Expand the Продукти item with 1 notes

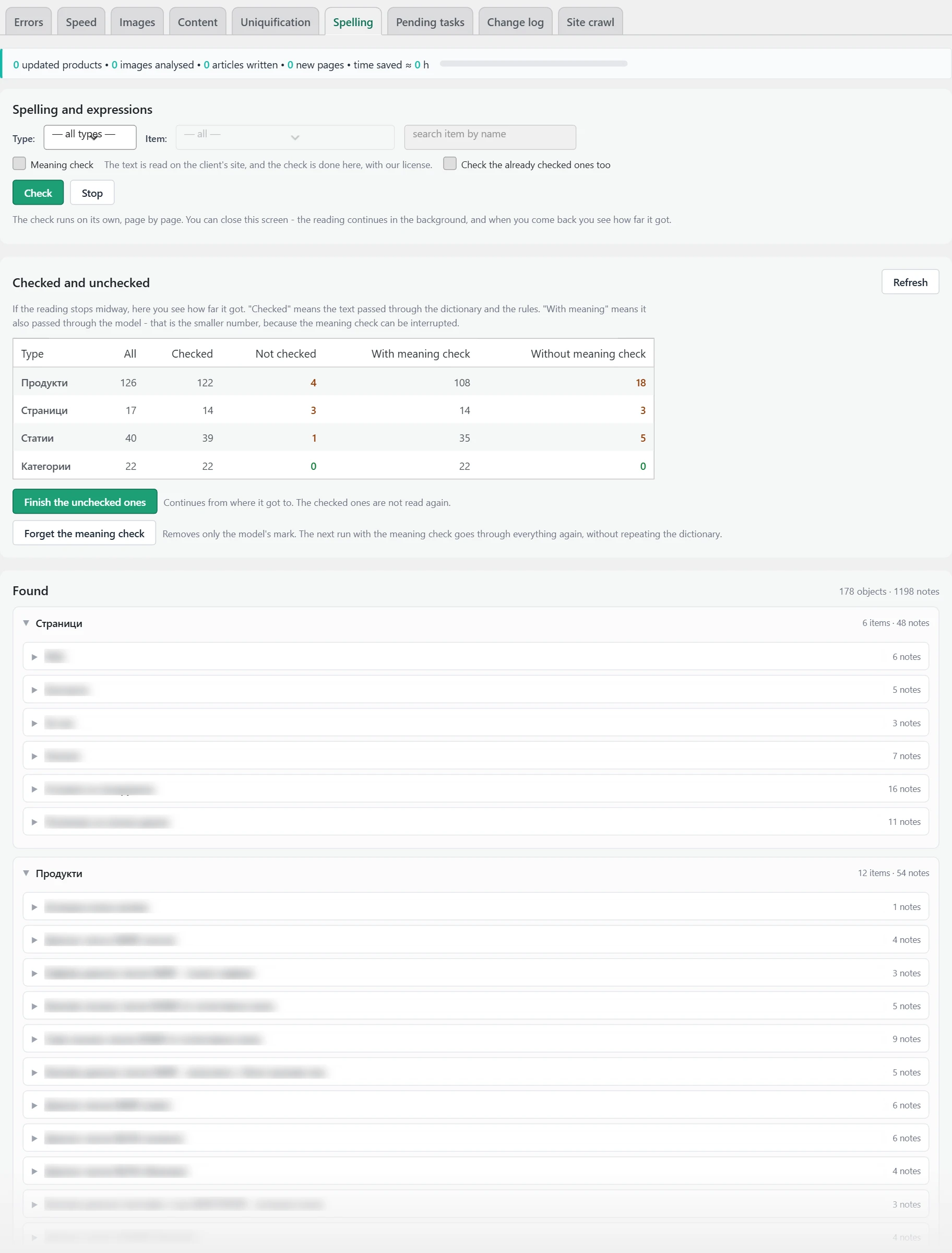pos(475,907)
